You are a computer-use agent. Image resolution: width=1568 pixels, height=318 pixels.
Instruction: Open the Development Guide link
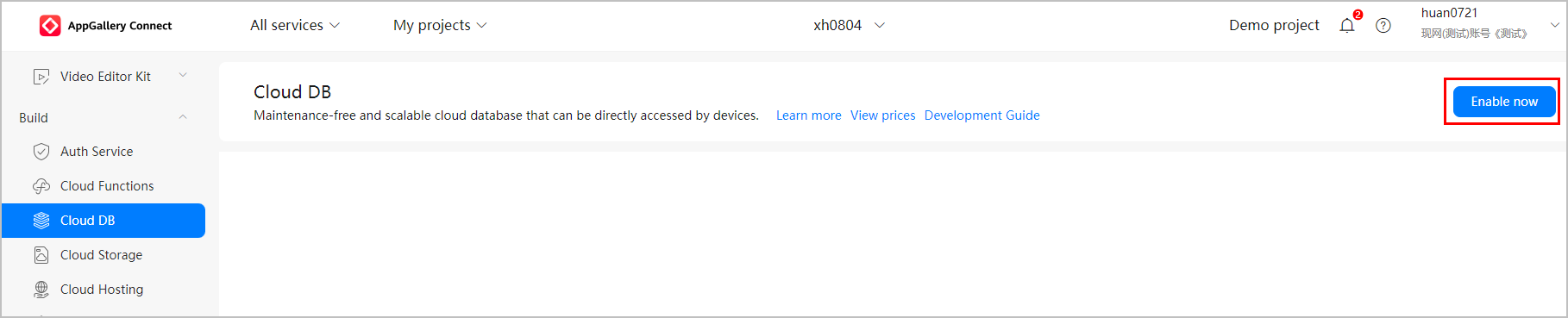click(x=982, y=115)
